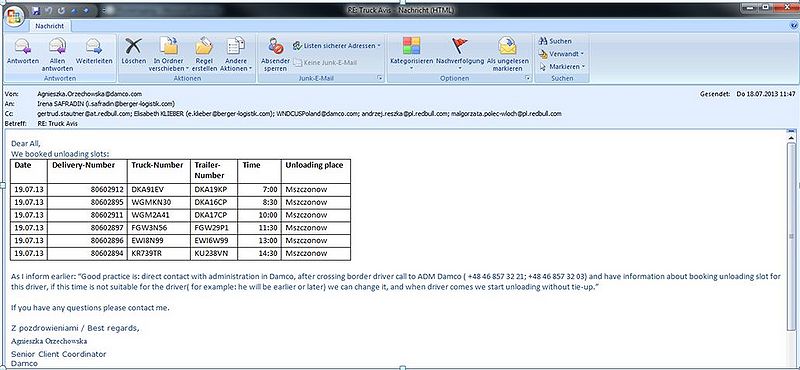Open In Ordner verschieben folder menu
The height and width of the screenshot is (370, 800).
click(169, 55)
